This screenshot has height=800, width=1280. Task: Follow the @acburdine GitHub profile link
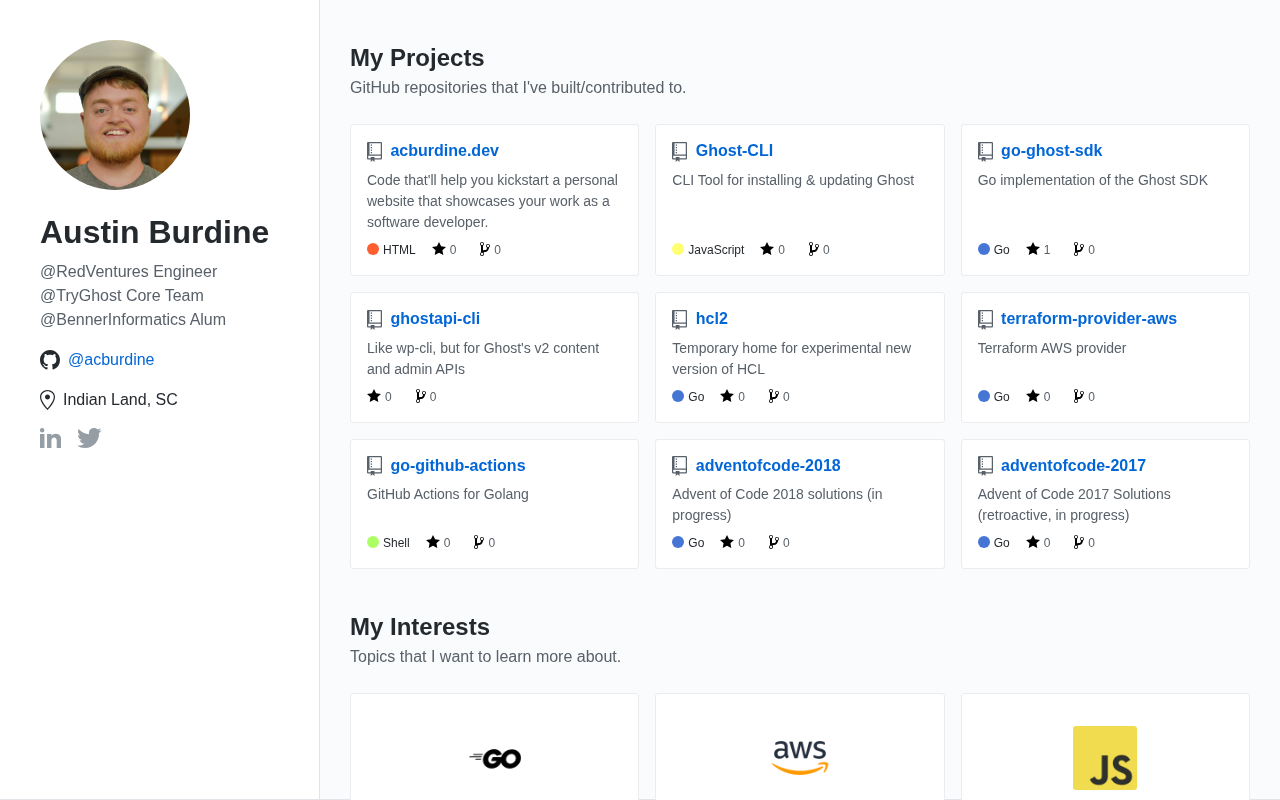[111, 360]
